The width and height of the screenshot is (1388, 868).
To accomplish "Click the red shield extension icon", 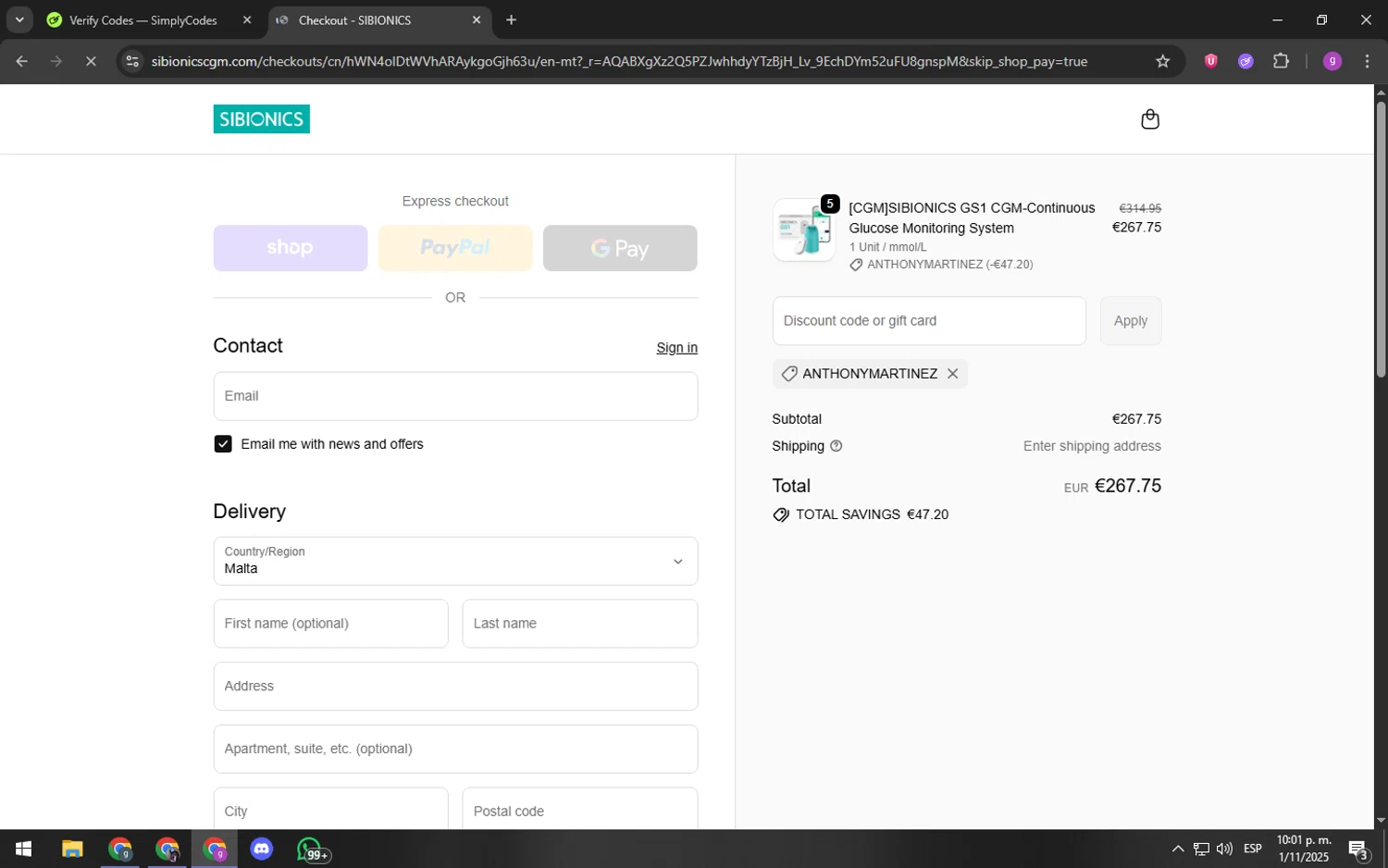I will 1210,61.
